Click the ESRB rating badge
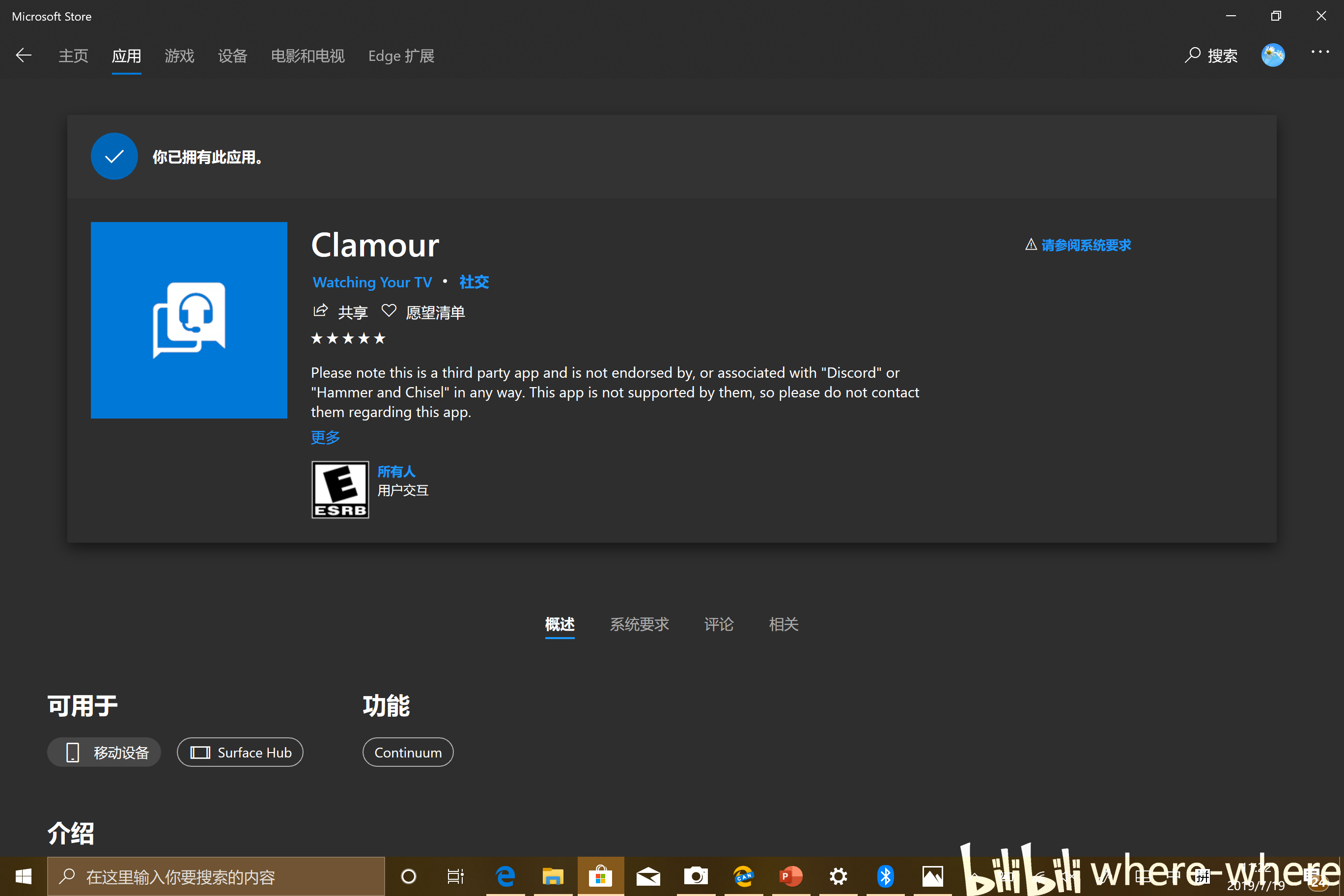Screen dimensions: 1344x896 pos(340,490)
